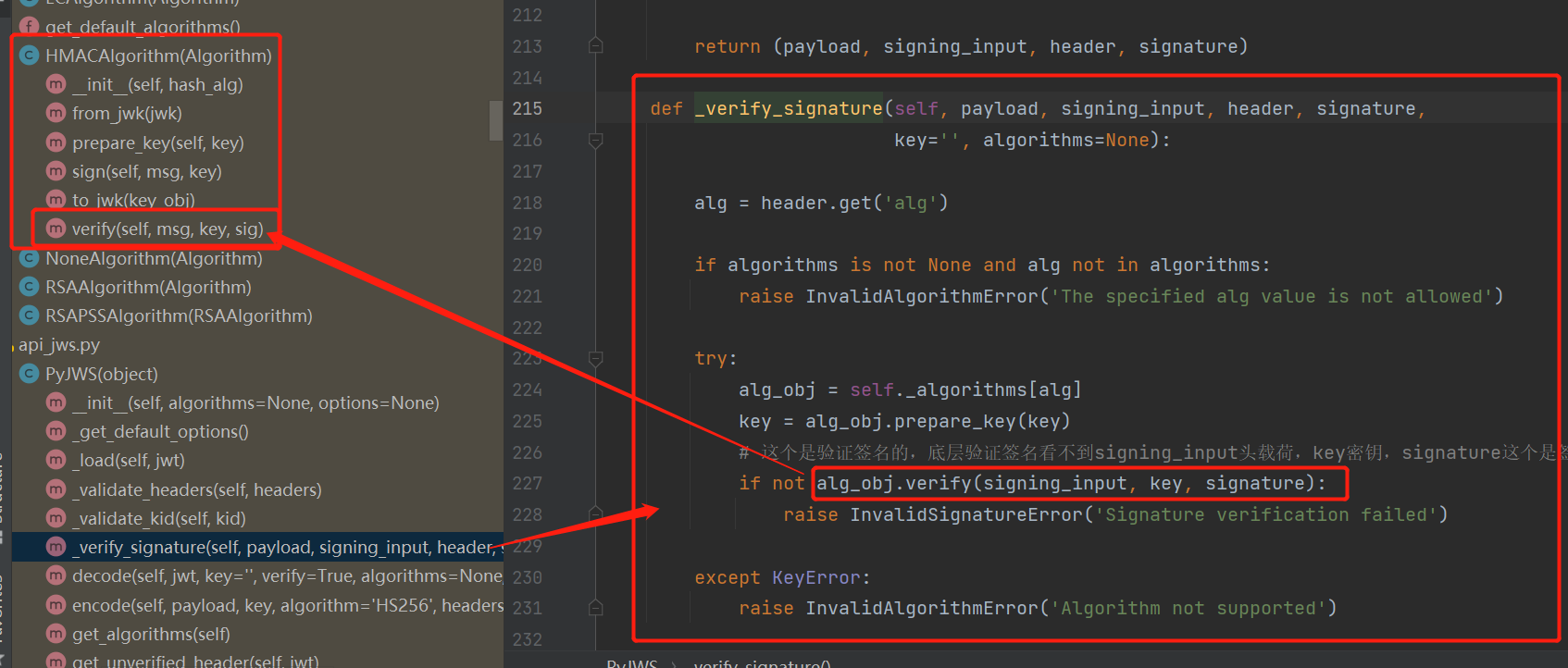Click 'Algorithm not supported' string literal
This screenshot has height=668, width=1568.
coord(1188,608)
